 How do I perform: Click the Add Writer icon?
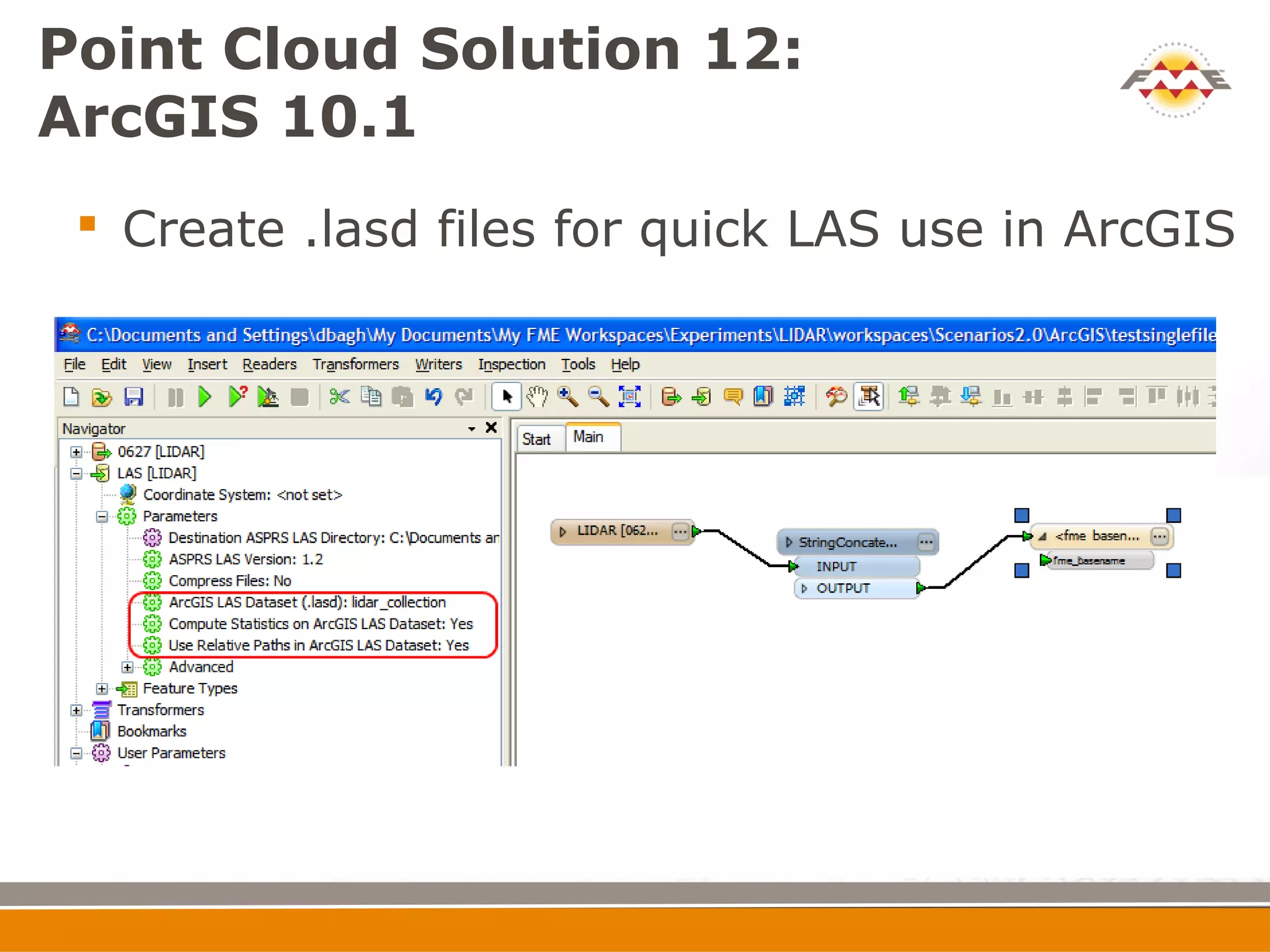[x=702, y=397]
